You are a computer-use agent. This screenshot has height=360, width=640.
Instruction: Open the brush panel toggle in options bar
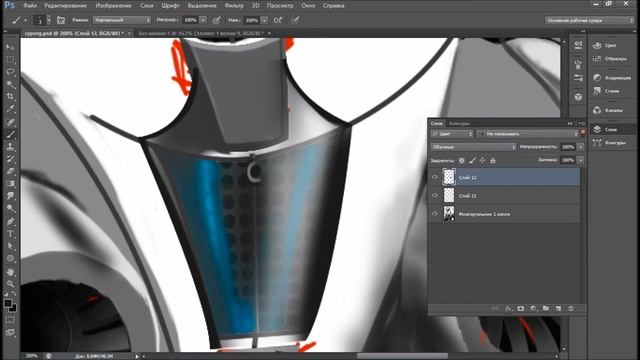point(61,20)
